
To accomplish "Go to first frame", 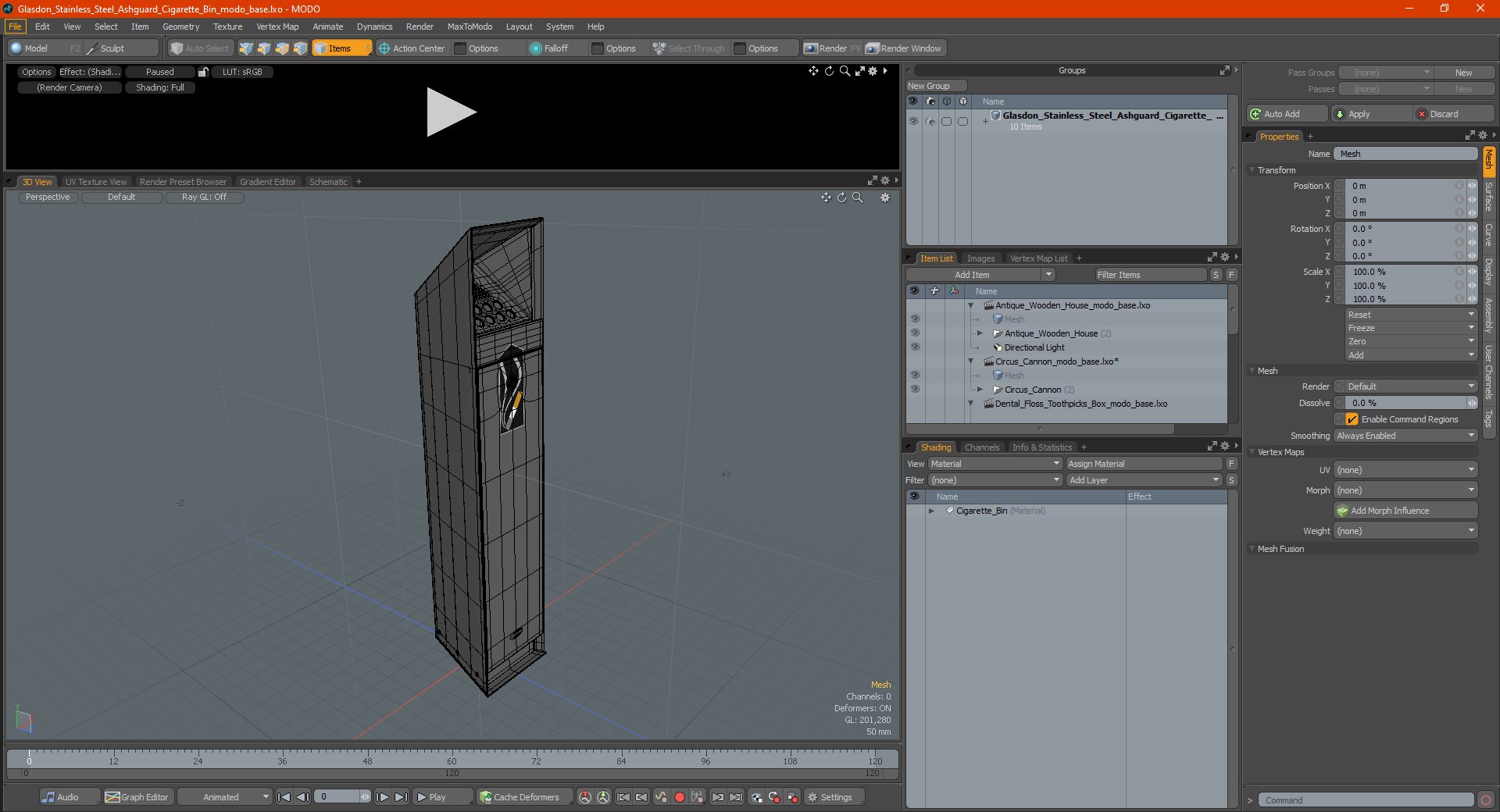I will [284, 797].
